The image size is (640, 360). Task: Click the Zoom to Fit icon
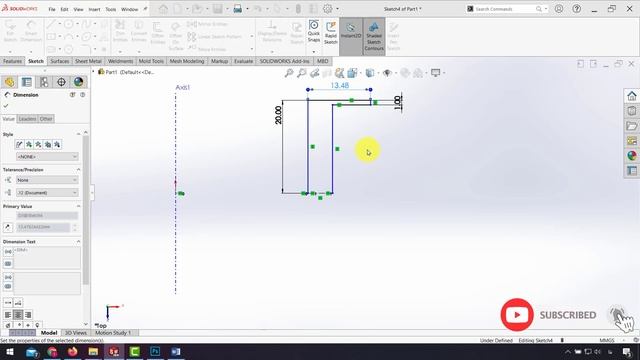(x=289, y=73)
